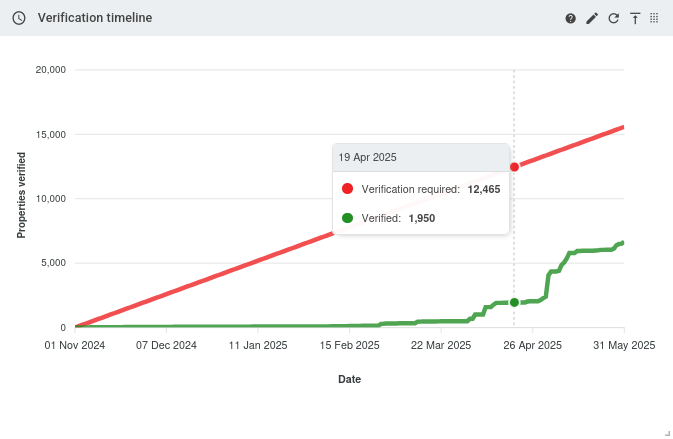Click the upward arrow move-to-top icon
The height and width of the screenshot is (439, 673).
pos(634,18)
